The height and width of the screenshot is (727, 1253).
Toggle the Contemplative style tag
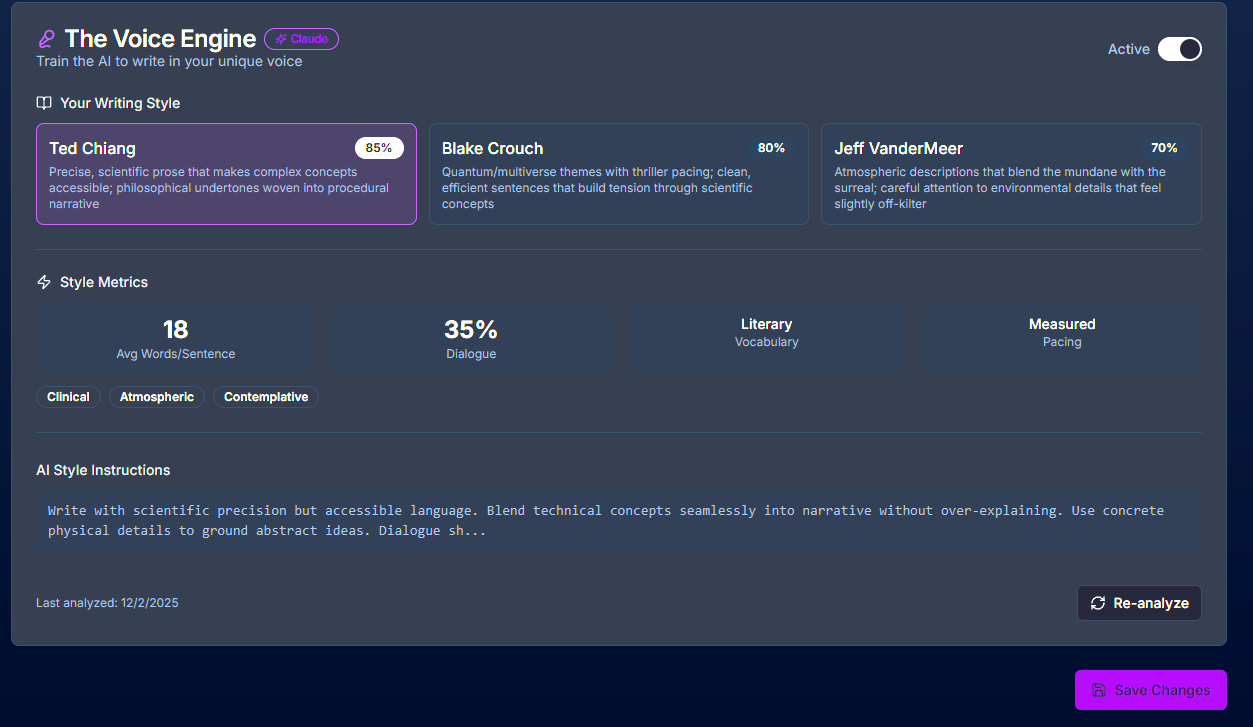coord(265,397)
